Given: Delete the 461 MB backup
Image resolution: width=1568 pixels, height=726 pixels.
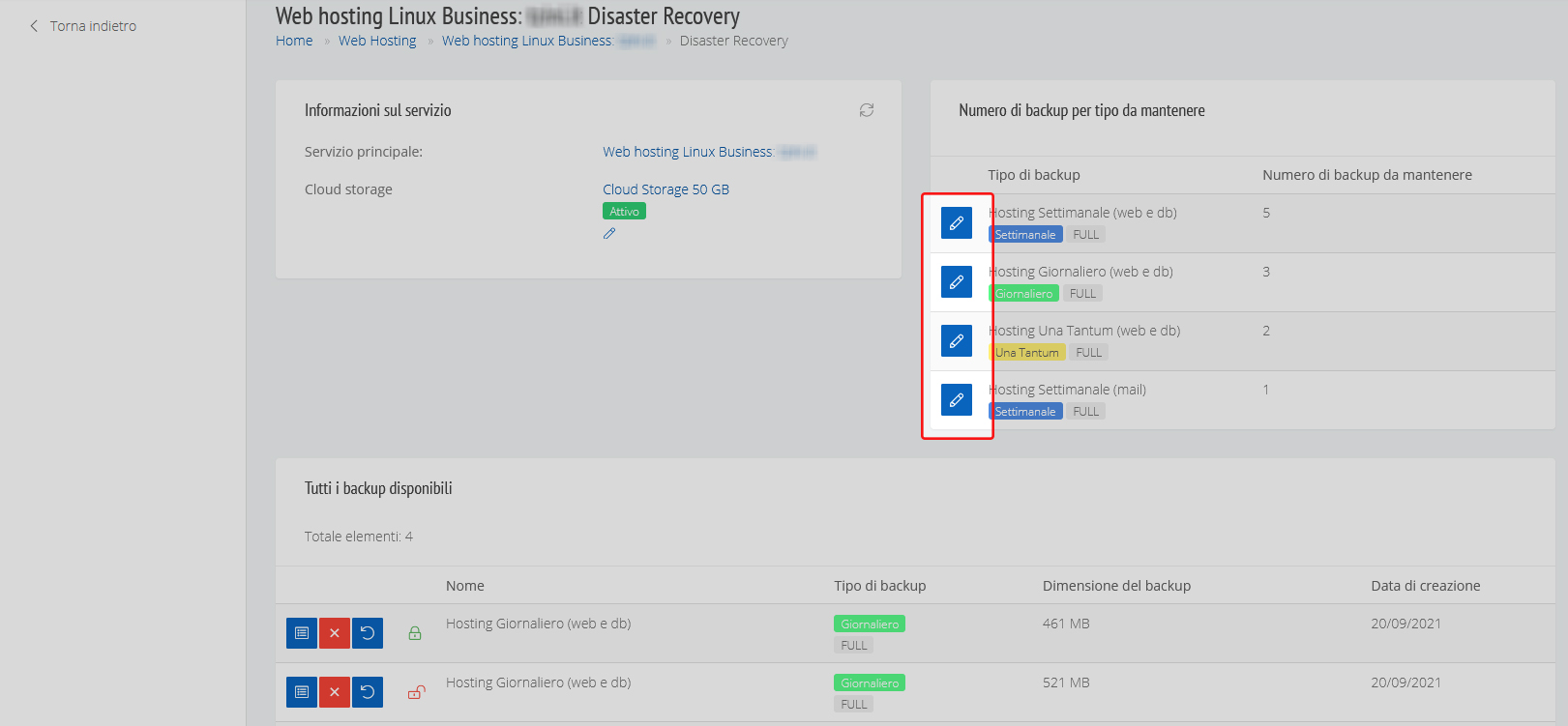Looking at the screenshot, I should pos(335,633).
